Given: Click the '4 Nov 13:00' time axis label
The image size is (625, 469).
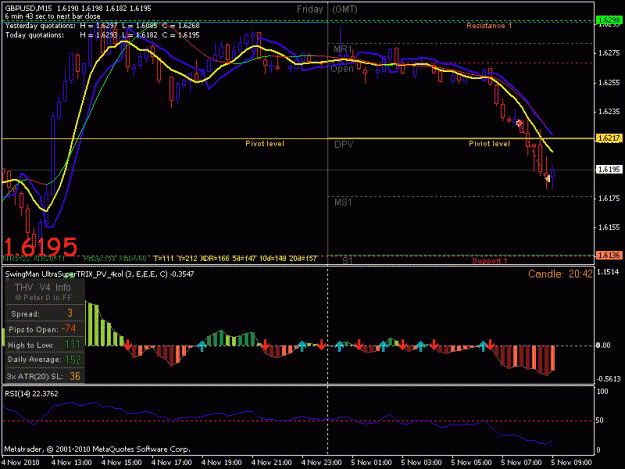Looking at the screenshot, I should (x=72, y=462).
